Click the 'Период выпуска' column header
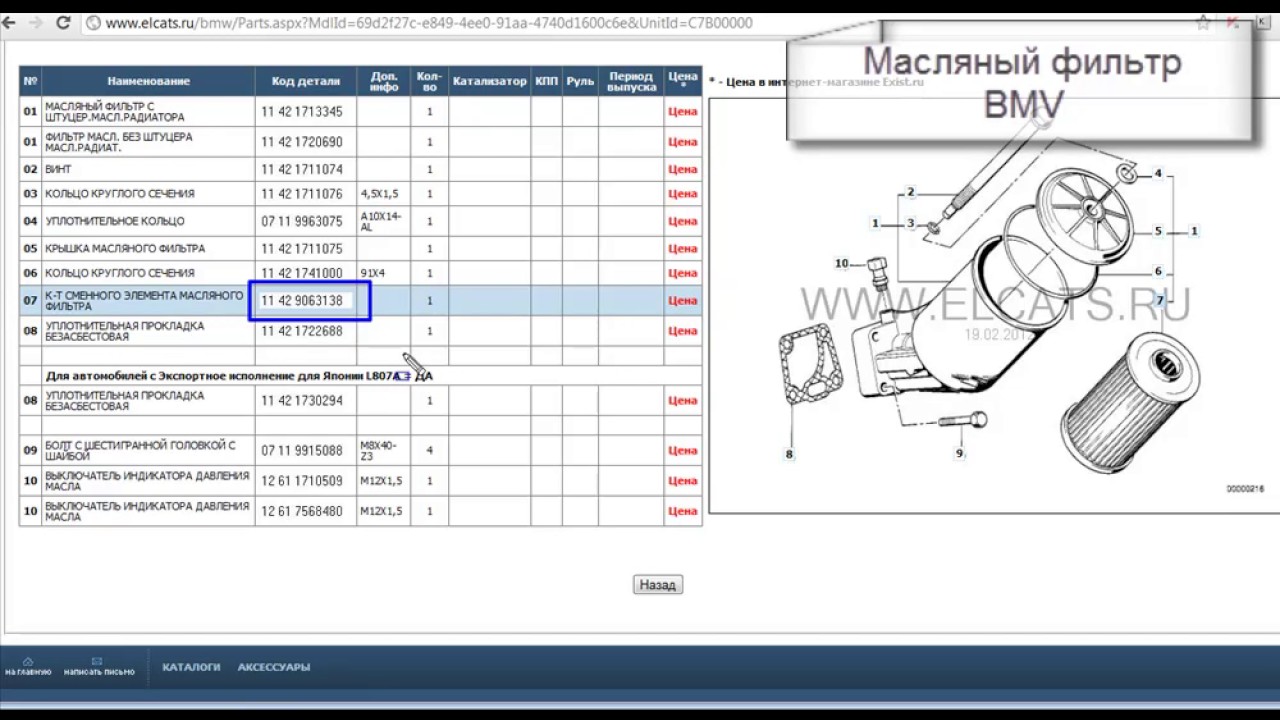 [632, 81]
